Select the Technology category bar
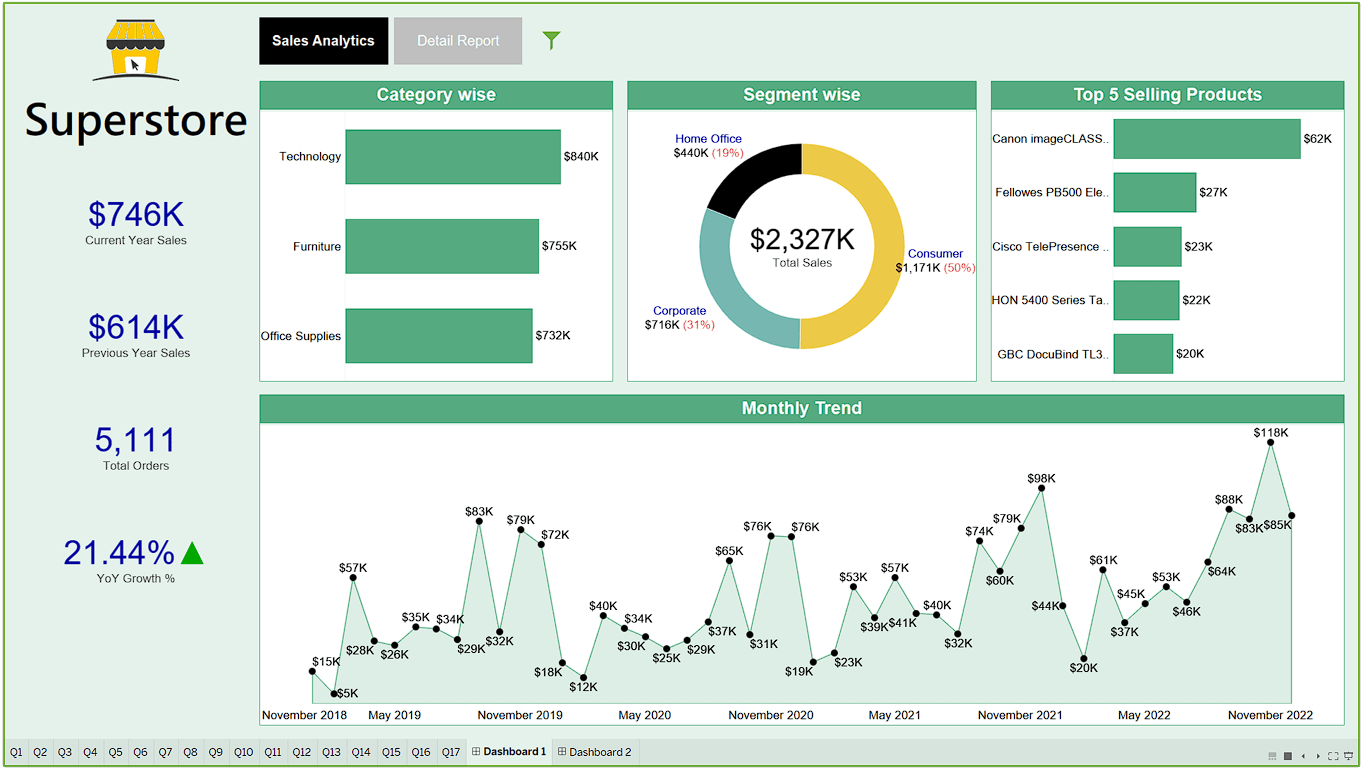Screen dimensions: 1362x768 pos(452,157)
